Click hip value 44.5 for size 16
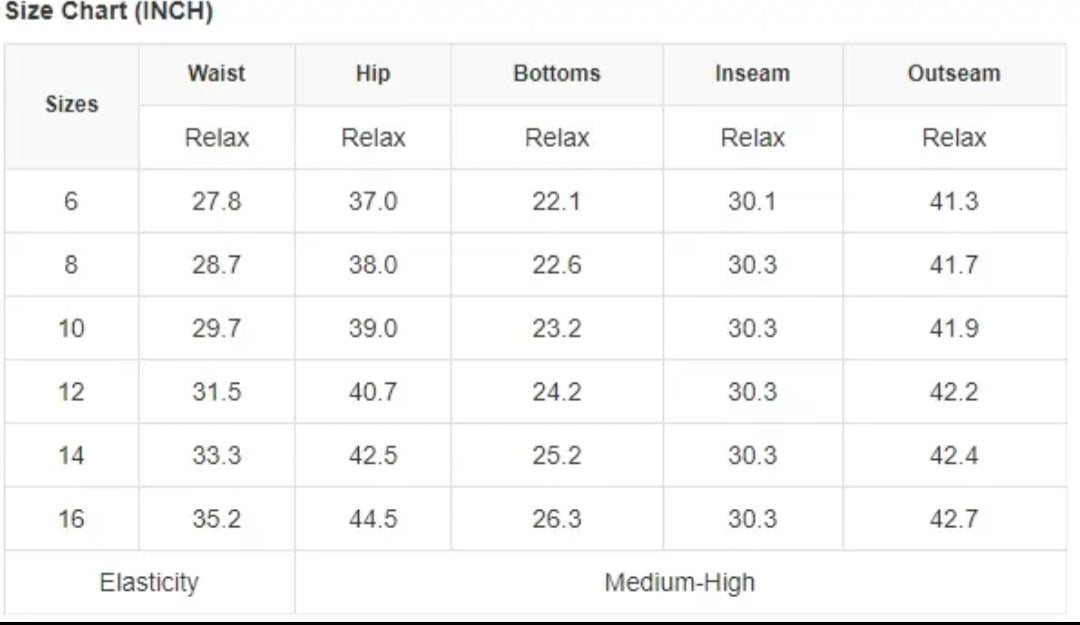 coord(372,519)
